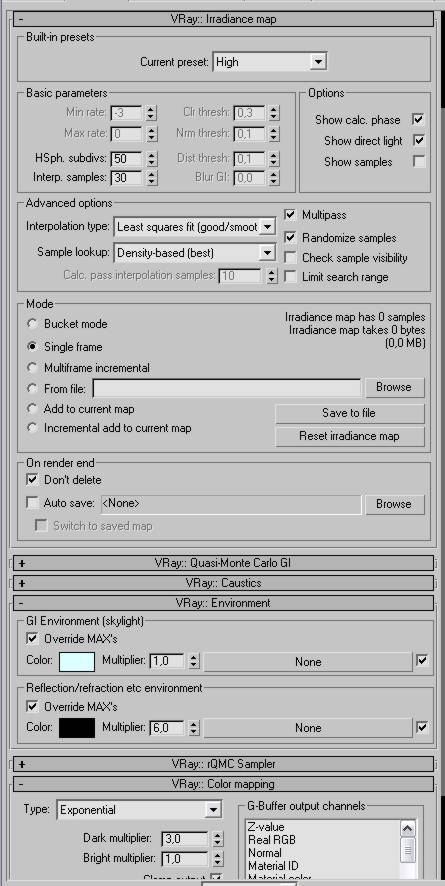Click the GI Environment None map button
This screenshot has height=886, width=445.
pyautogui.click(x=308, y=661)
